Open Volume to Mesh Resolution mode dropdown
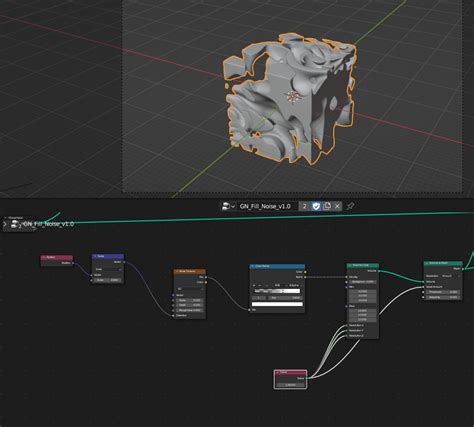The width and height of the screenshot is (474, 427). tap(451, 276)
